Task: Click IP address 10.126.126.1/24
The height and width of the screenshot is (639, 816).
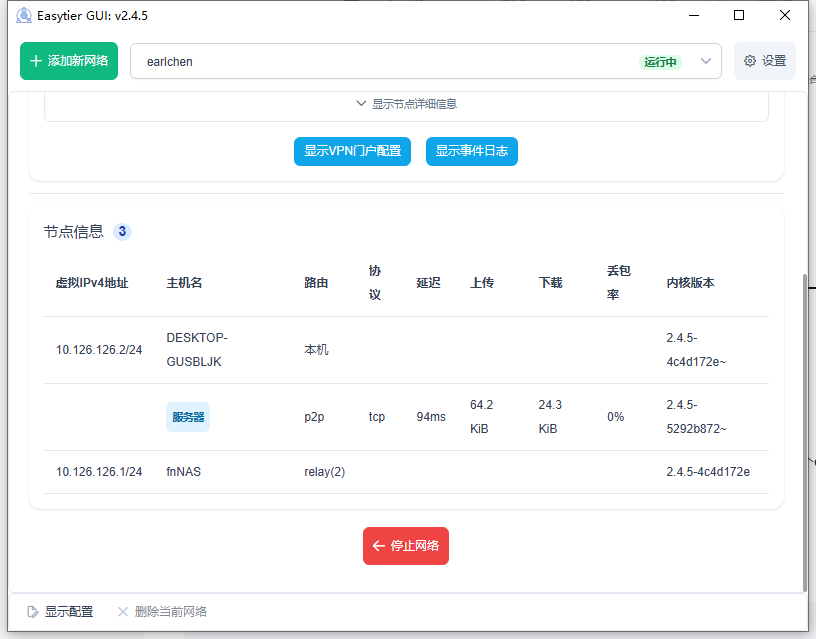Action: 99,472
